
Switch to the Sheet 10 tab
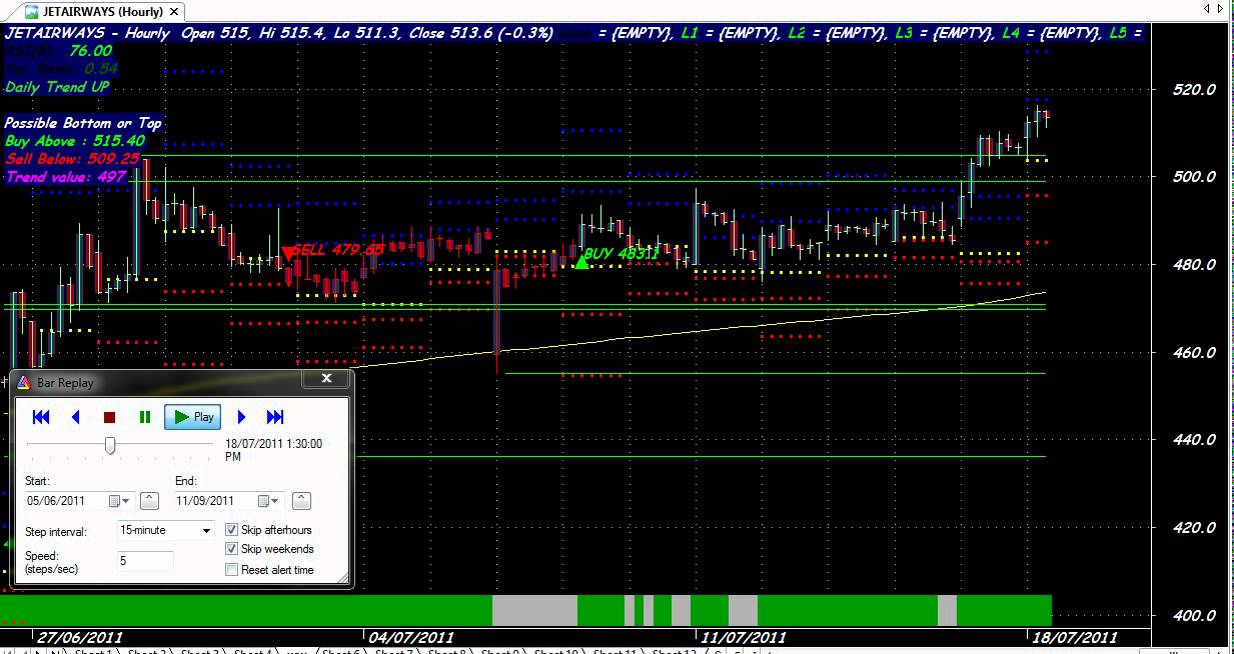point(556,651)
